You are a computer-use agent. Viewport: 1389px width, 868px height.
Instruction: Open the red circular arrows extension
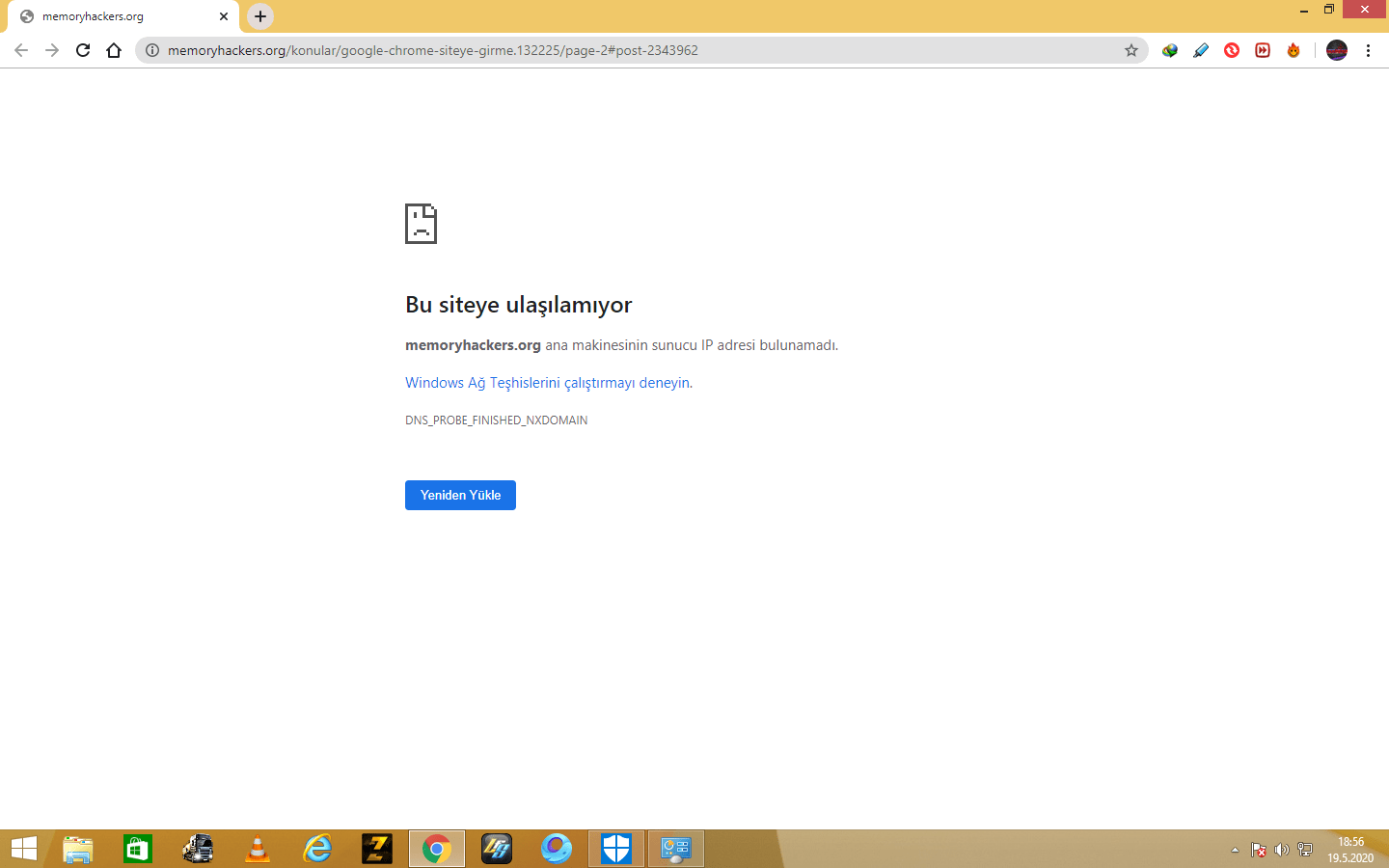[x=1232, y=50]
